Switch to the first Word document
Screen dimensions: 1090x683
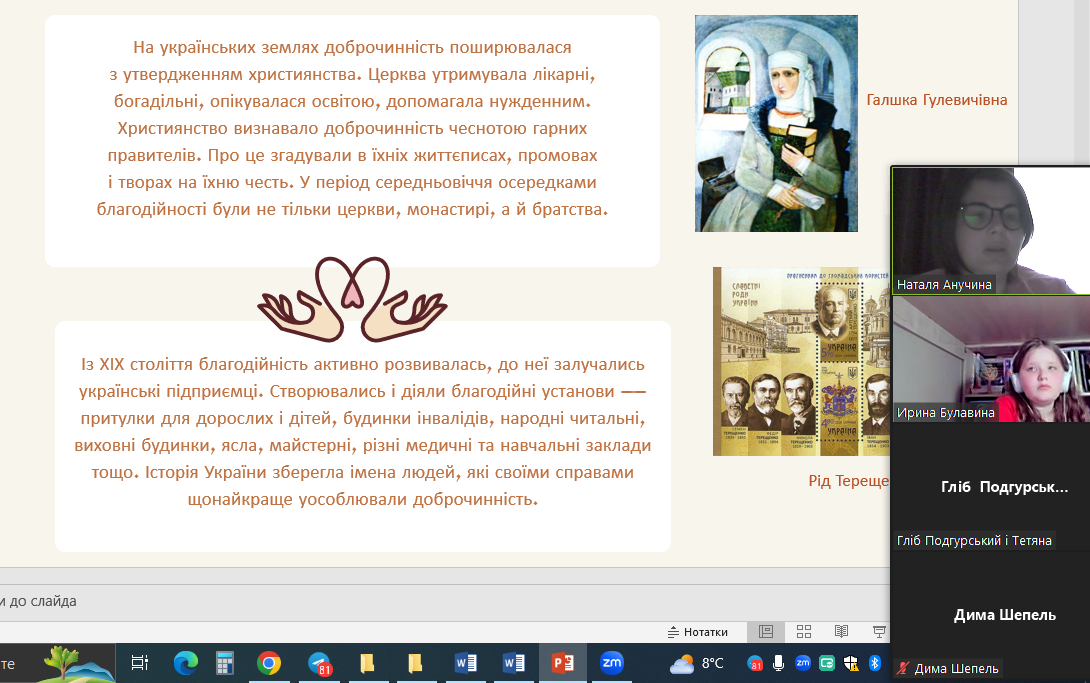pos(466,664)
